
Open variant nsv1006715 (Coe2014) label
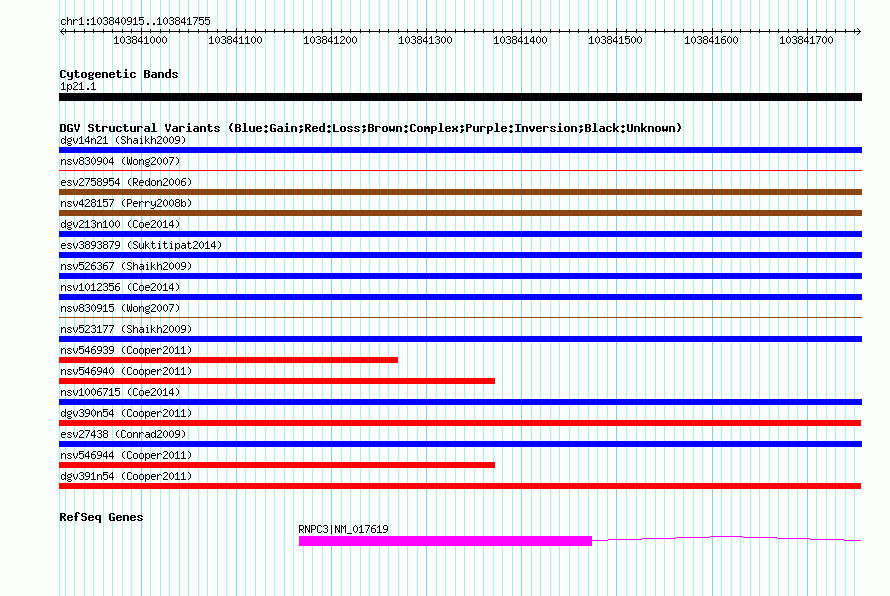(x=120, y=392)
